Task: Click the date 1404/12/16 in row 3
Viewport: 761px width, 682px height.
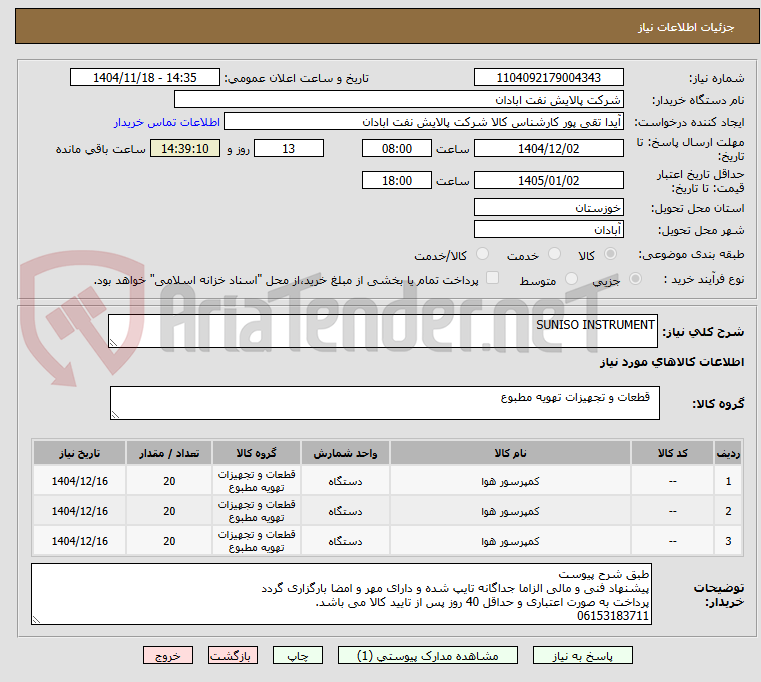Action: tap(80, 541)
